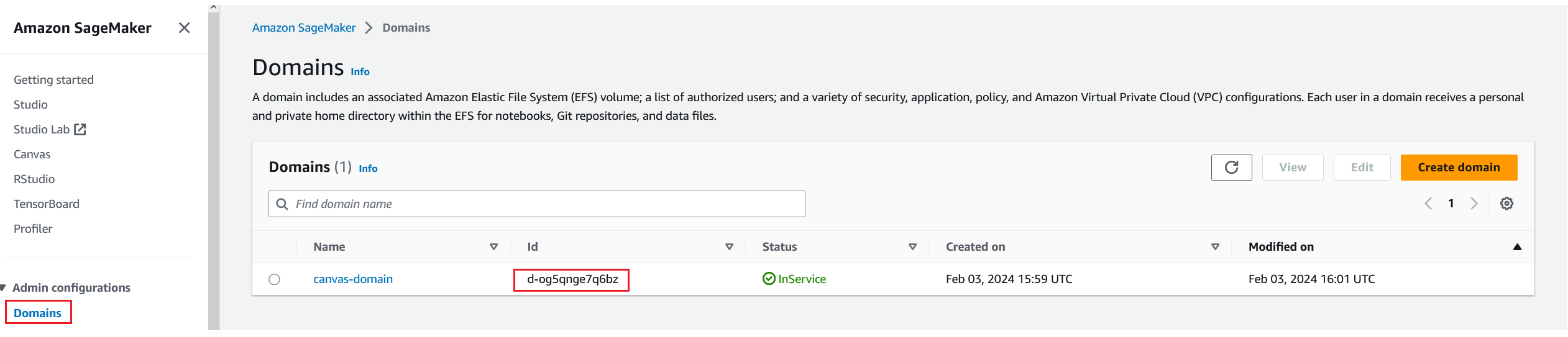Screen dimensions: 1568x337
Task: Click the Find domain name field
Action: pos(547,204)
